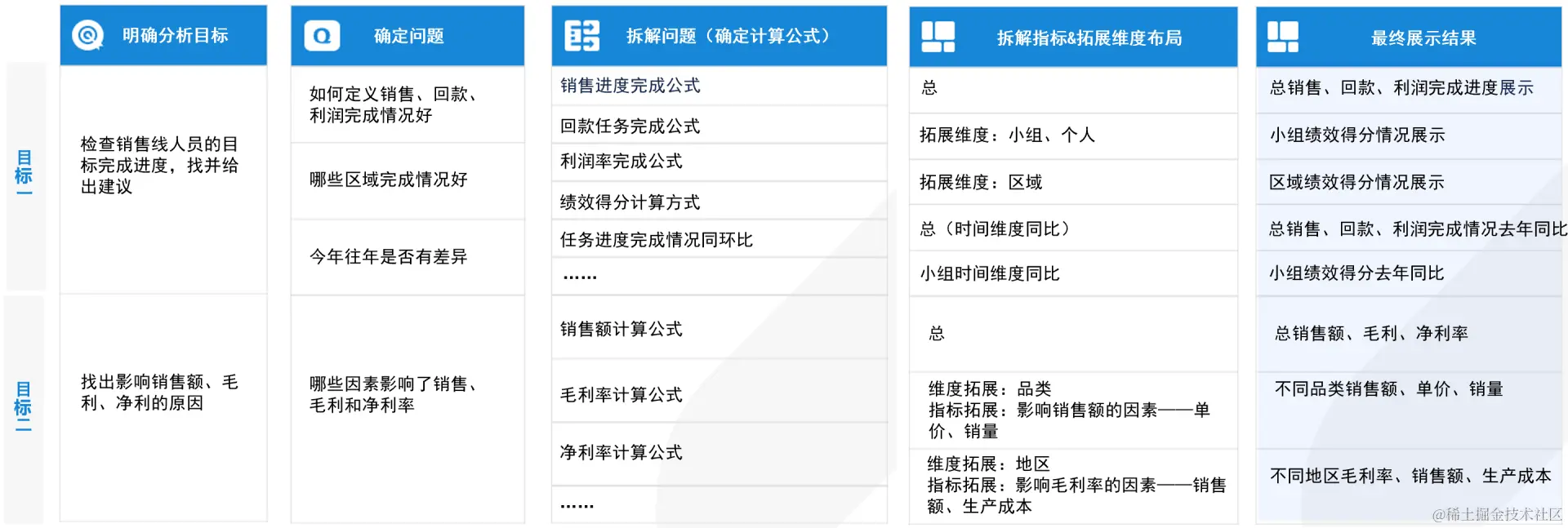Viewport: 1568px width, 528px height.
Task: Click the 拓展维度：区域 row
Action: click(1073, 182)
